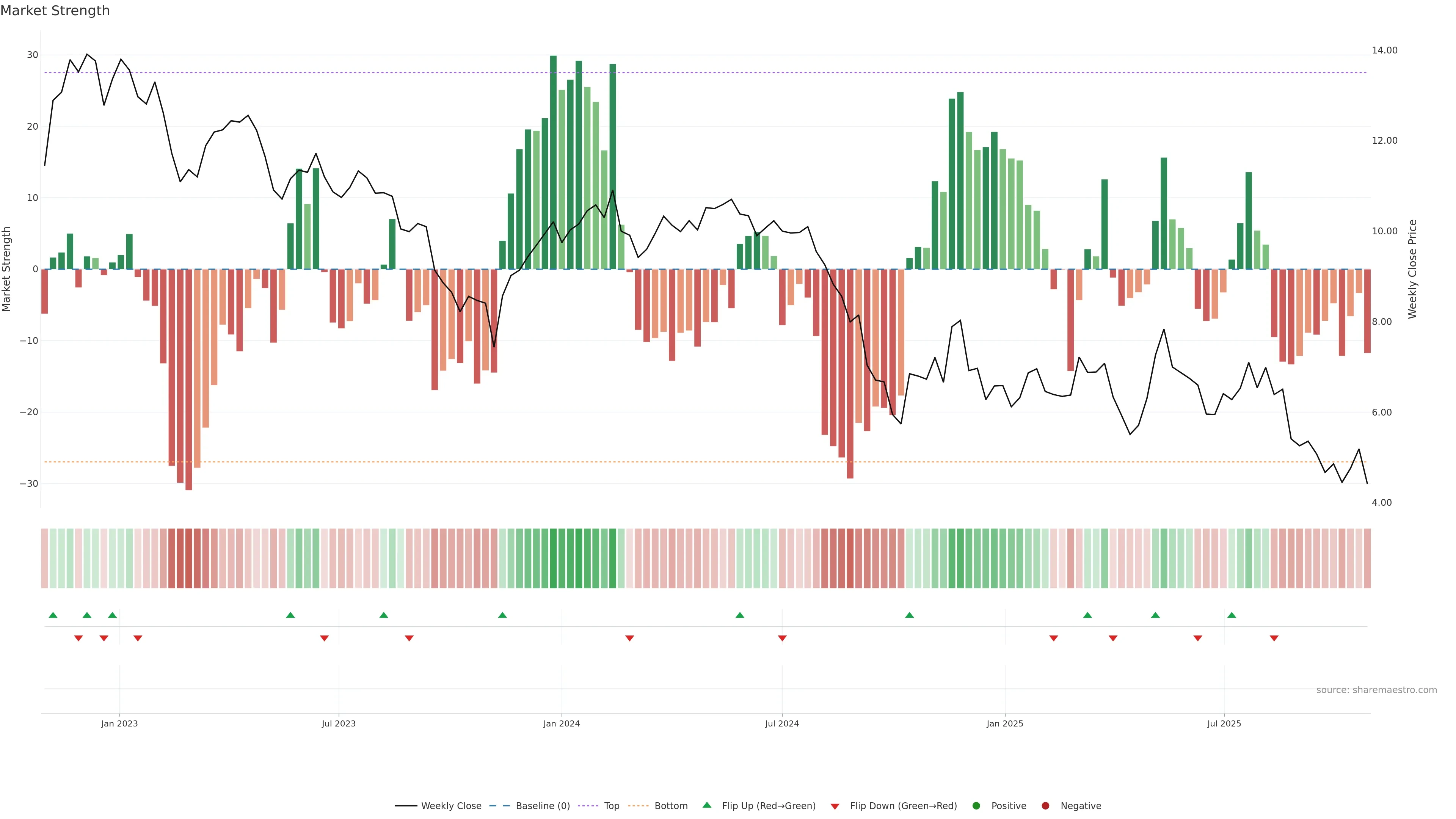The image size is (1456, 819).
Task: Click the Jul 2025 x-axis label
Action: pyautogui.click(x=1224, y=723)
